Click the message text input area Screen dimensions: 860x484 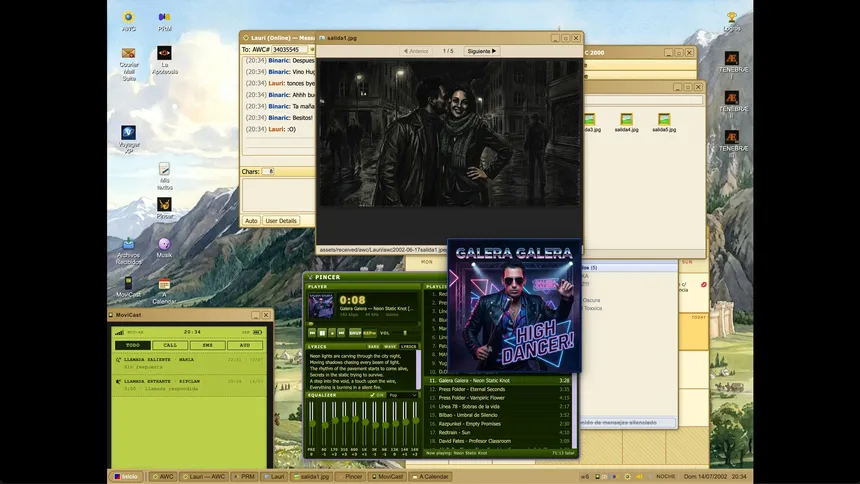[x=279, y=194]
